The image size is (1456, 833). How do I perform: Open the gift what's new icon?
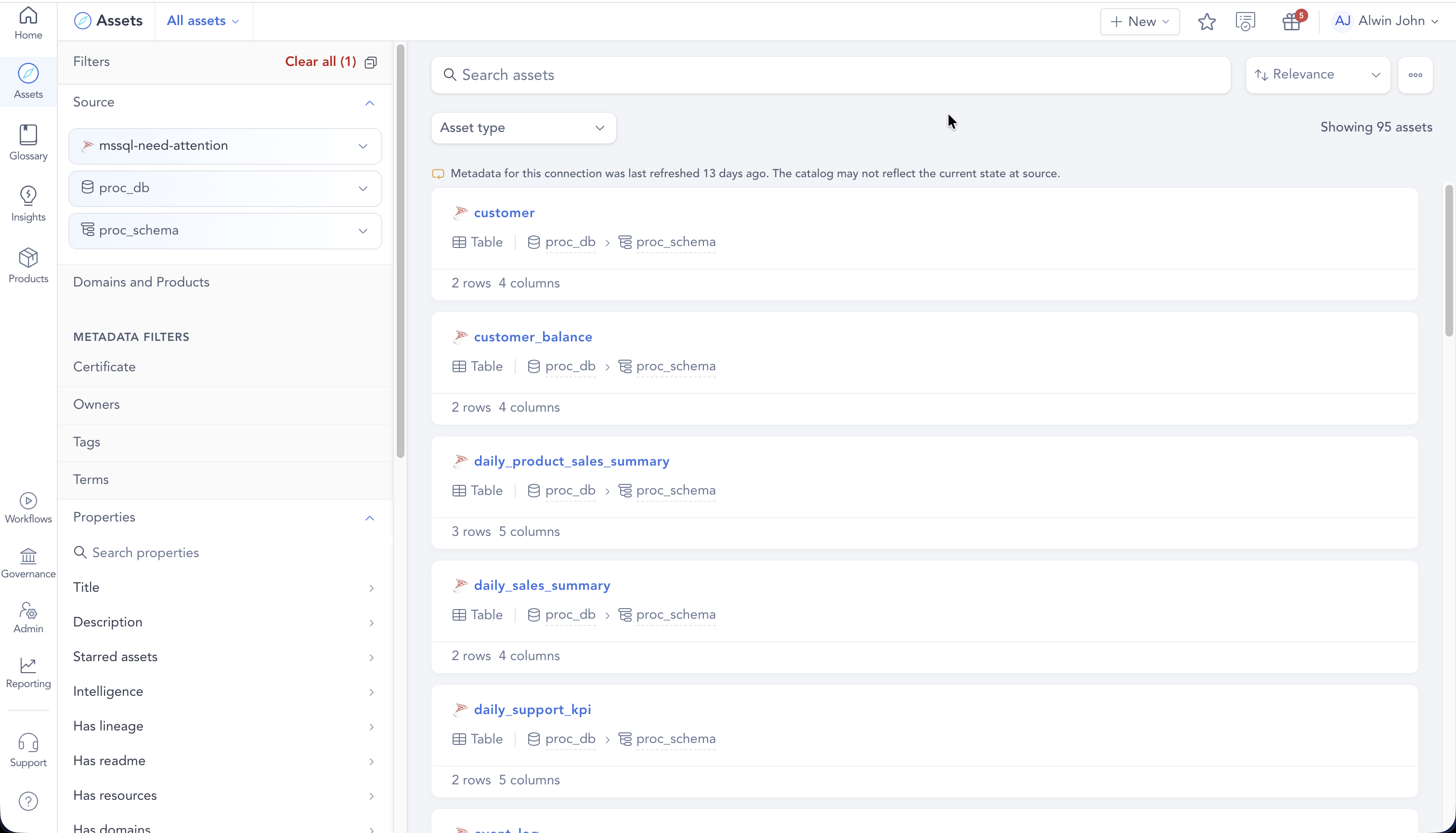click(1292, 22)
